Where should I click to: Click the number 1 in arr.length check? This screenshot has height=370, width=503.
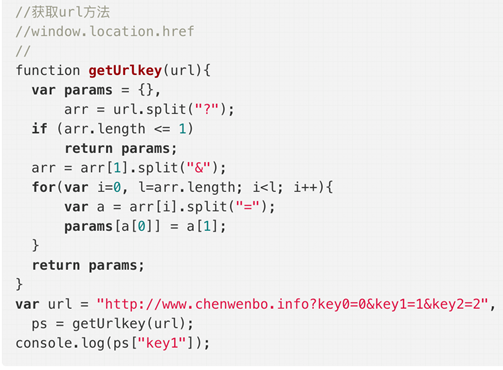(x=182, y=129)
